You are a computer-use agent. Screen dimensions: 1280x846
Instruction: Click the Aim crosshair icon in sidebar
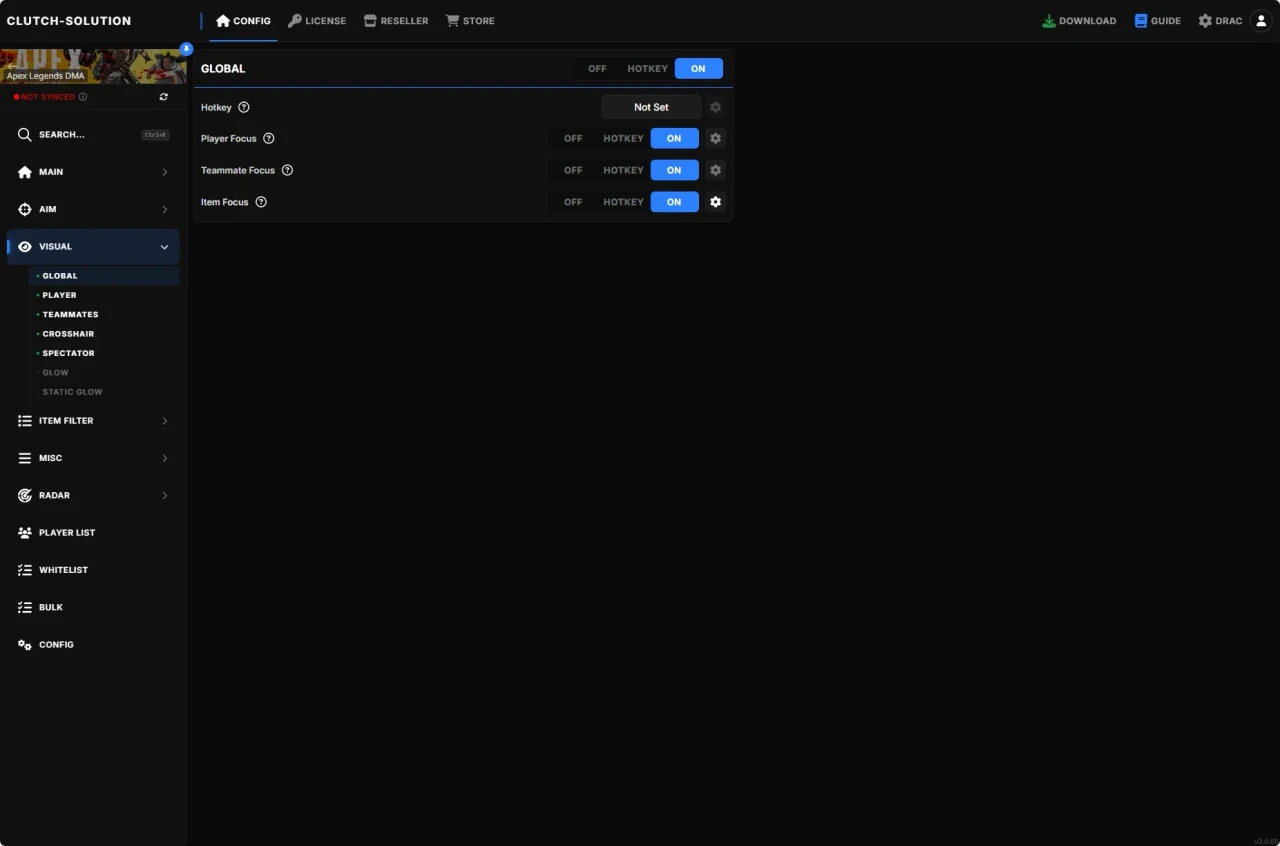(x=24, y=209)
